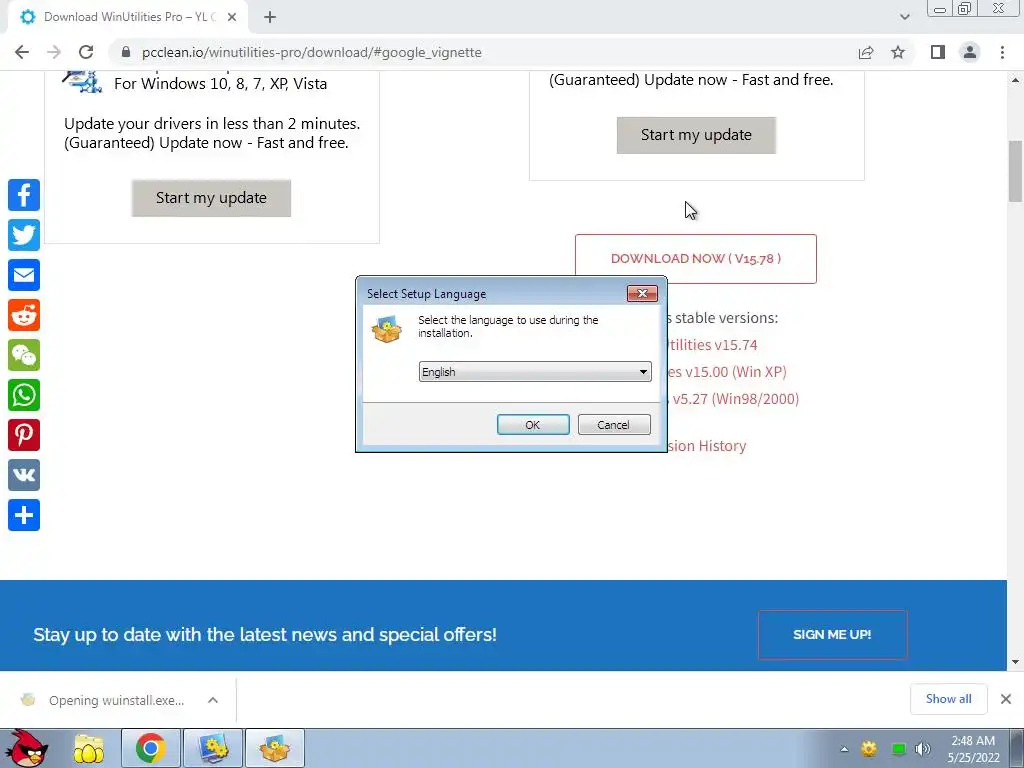The height and width of the screenshot is (768, 1024).
Task: Open WinUtilities v15.74 download link
Action: pos(712,345)
